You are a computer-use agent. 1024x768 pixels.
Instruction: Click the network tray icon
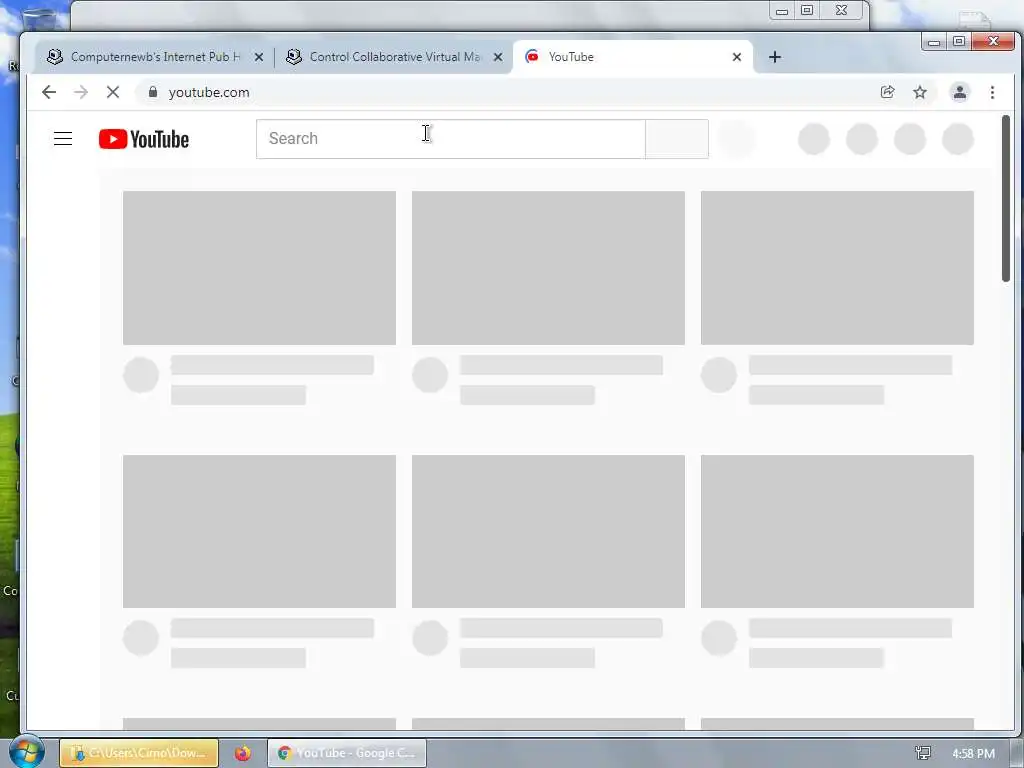click(x=922, y=753)
